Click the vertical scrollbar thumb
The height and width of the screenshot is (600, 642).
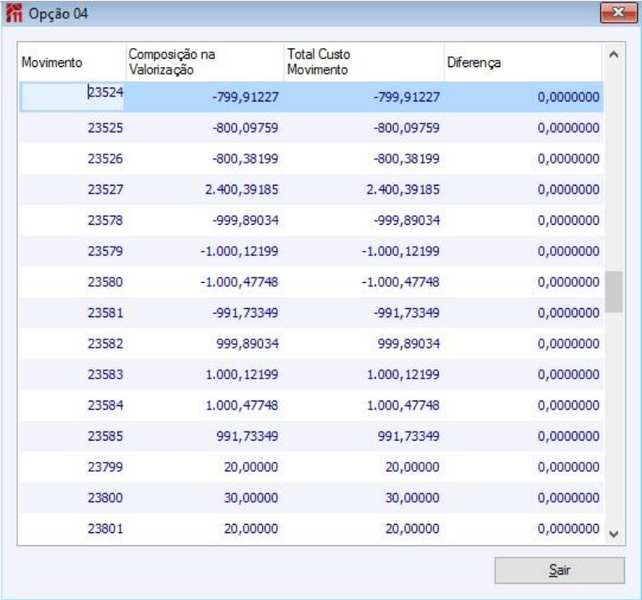(x=613, y=292)
